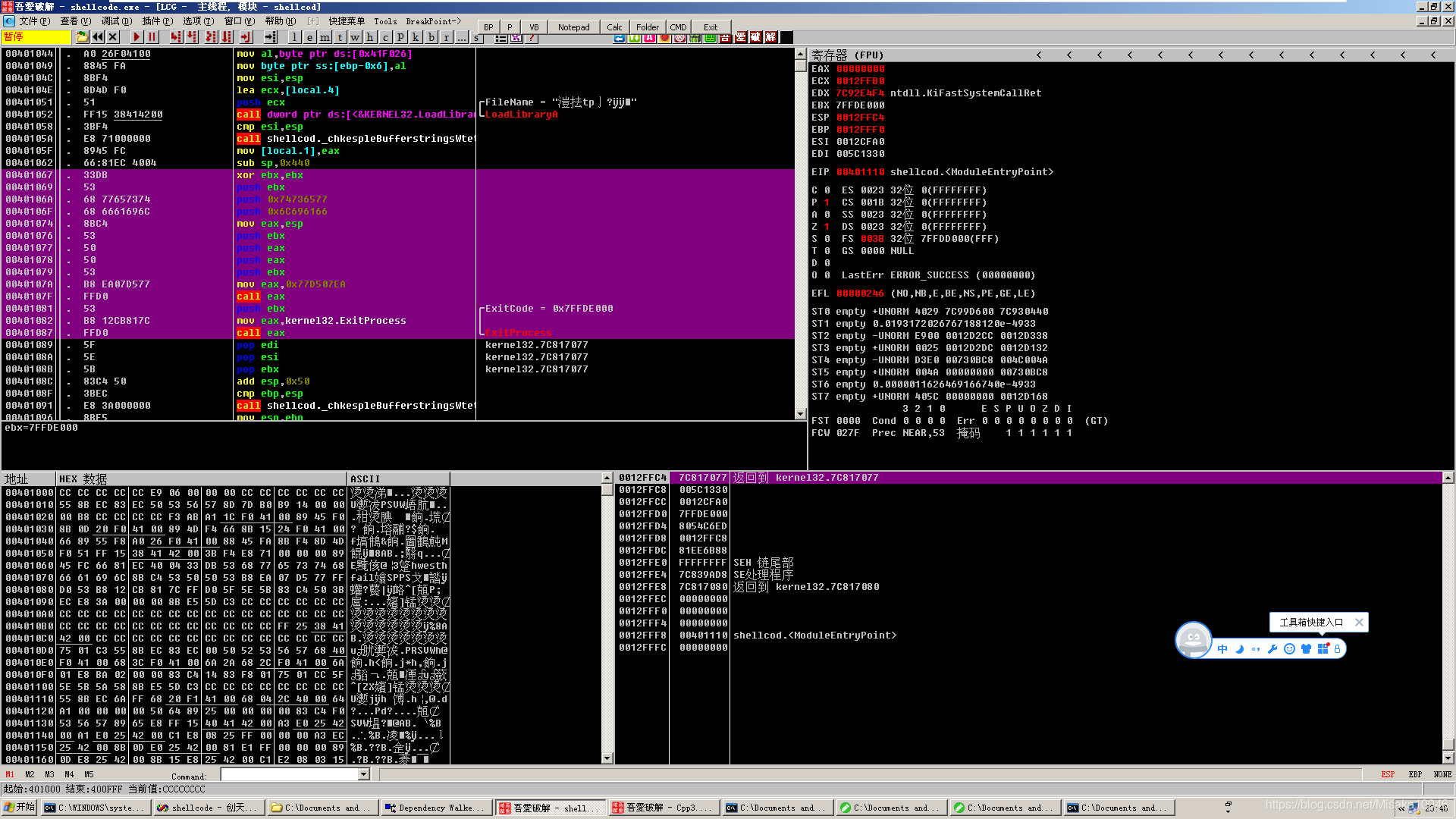This screenshot has height=819, width=1456.
Task: Open the 快捷菜单 menu
Action: pyautogui.click(x=347, y=21)
